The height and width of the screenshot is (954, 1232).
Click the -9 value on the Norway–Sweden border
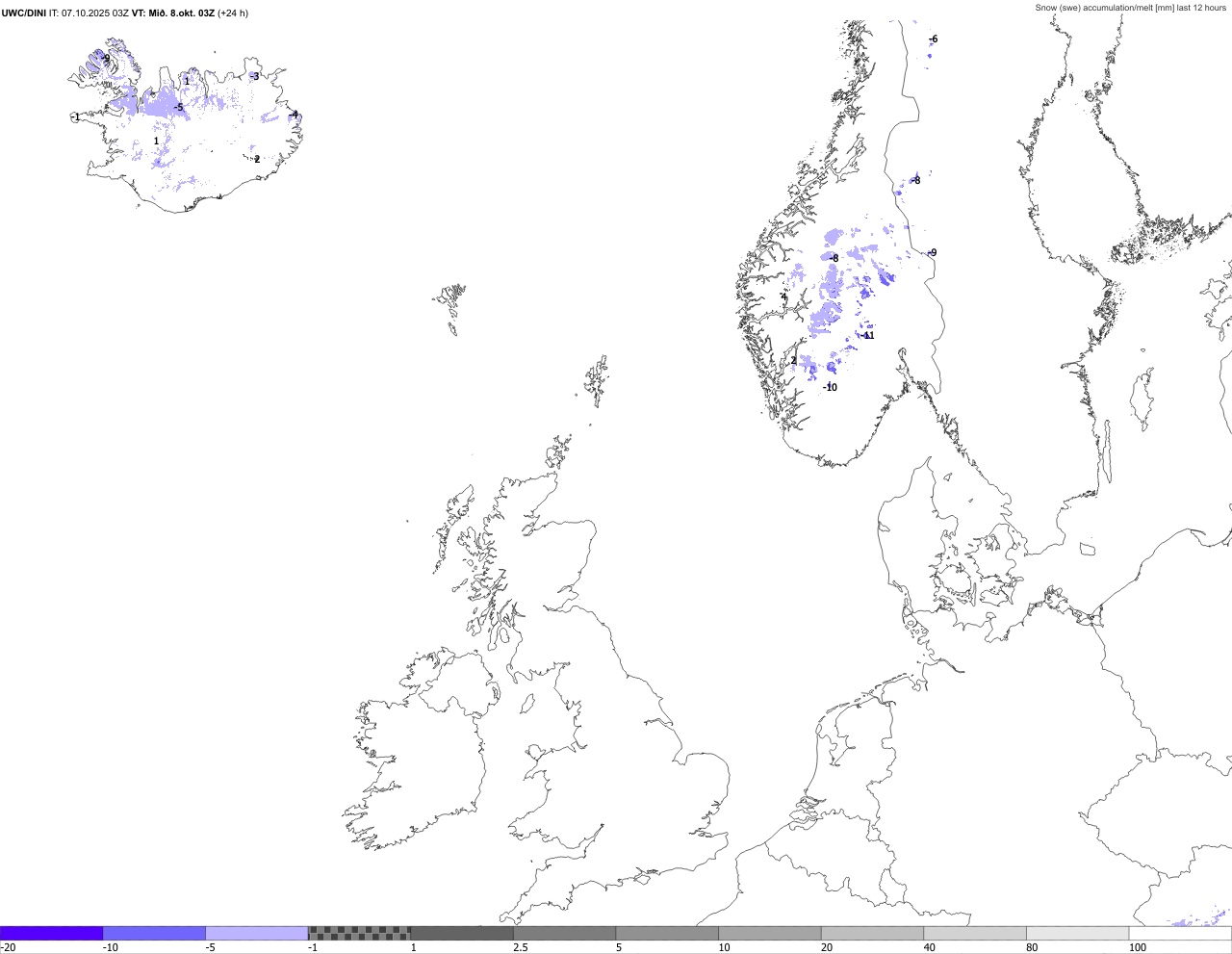click(x=932, y=253)
